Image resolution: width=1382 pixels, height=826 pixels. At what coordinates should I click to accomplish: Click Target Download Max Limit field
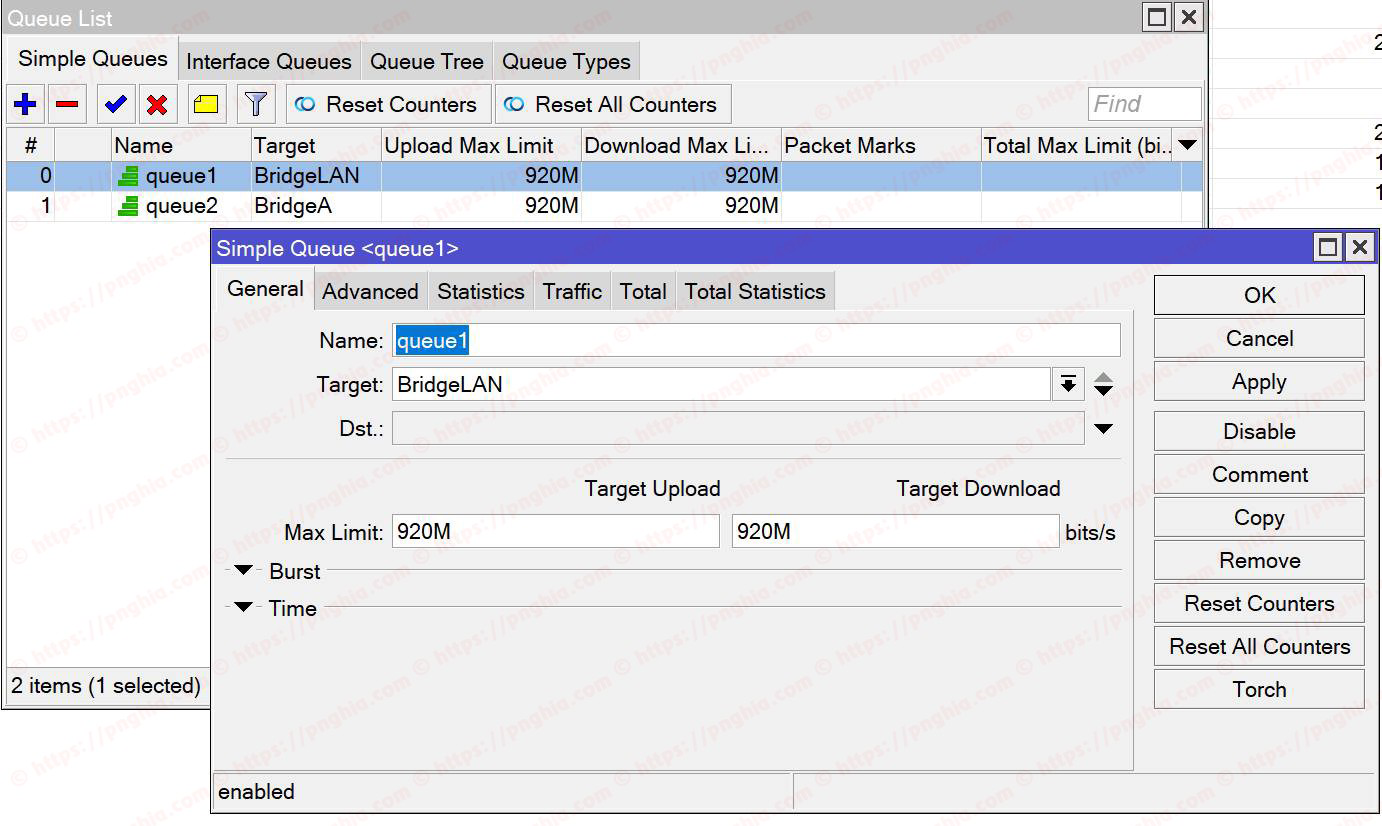(895, 531)
